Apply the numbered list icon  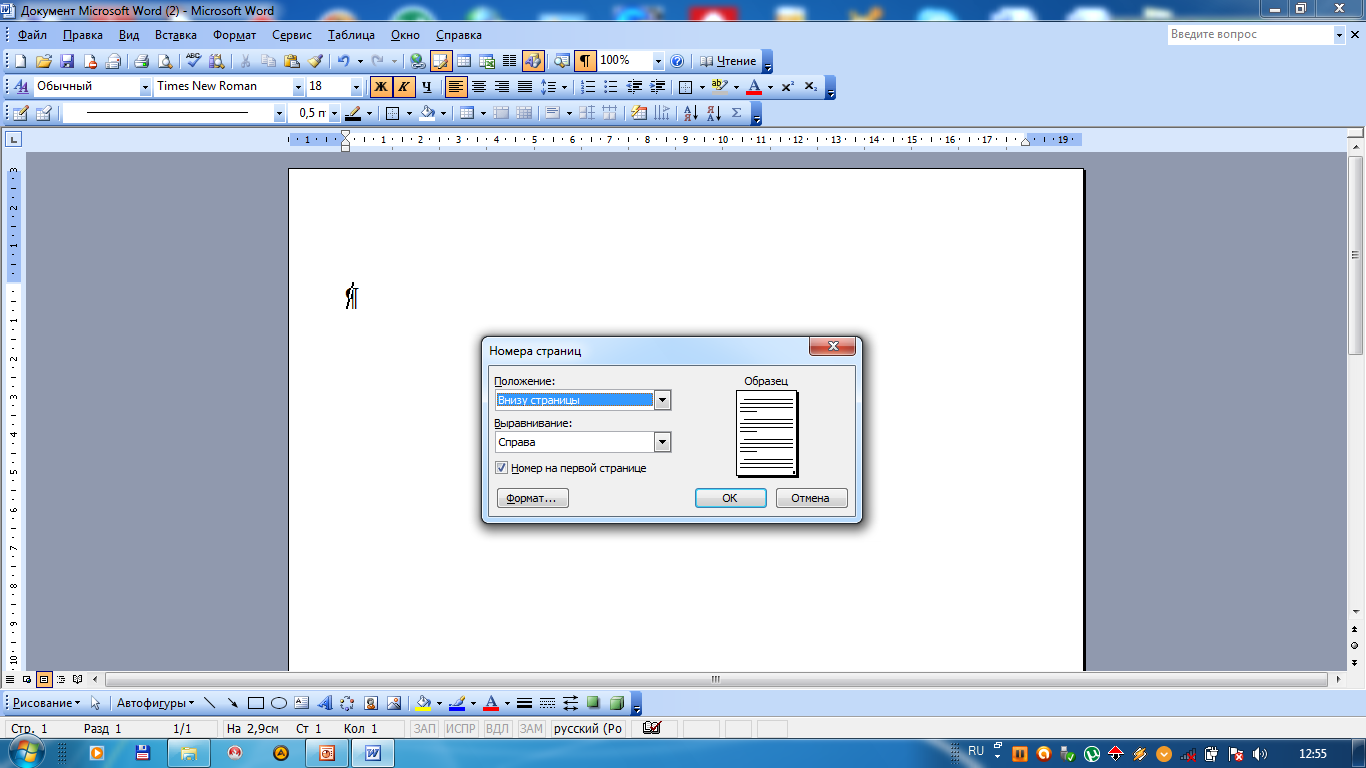588,87
